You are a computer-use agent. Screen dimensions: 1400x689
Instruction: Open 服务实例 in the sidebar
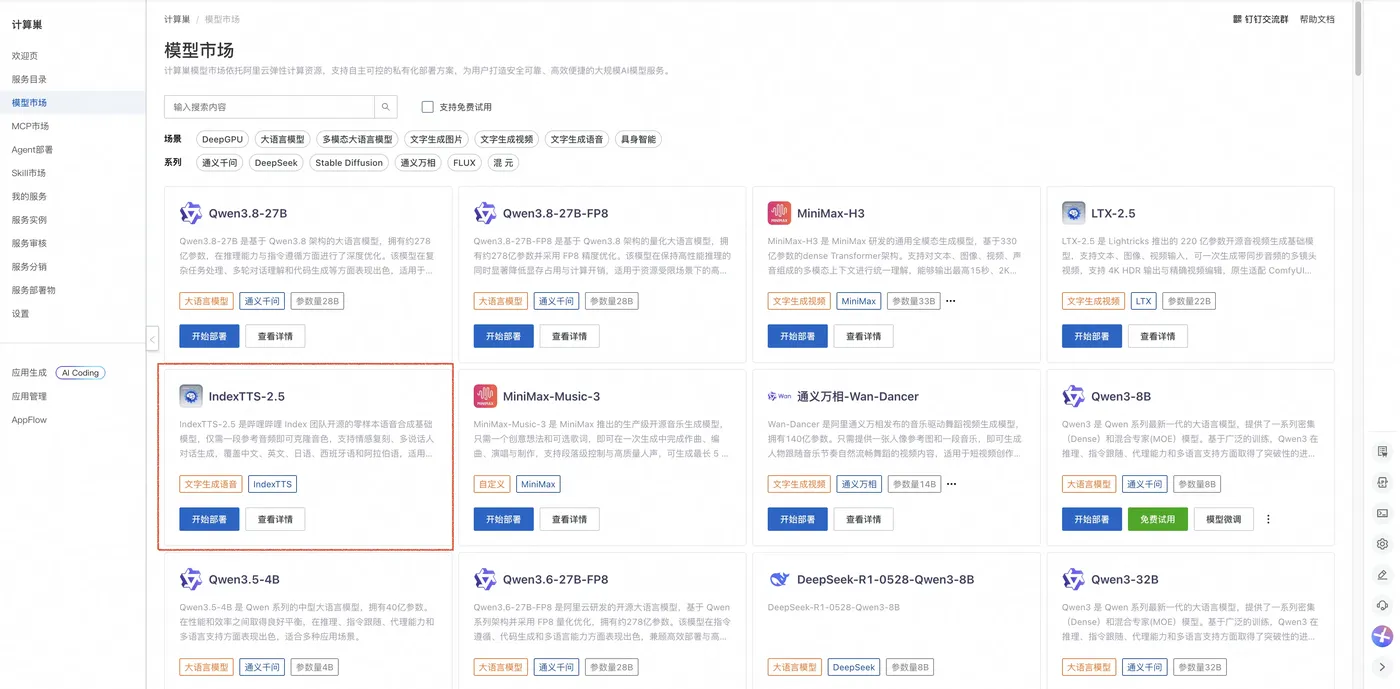pos(29,220)
